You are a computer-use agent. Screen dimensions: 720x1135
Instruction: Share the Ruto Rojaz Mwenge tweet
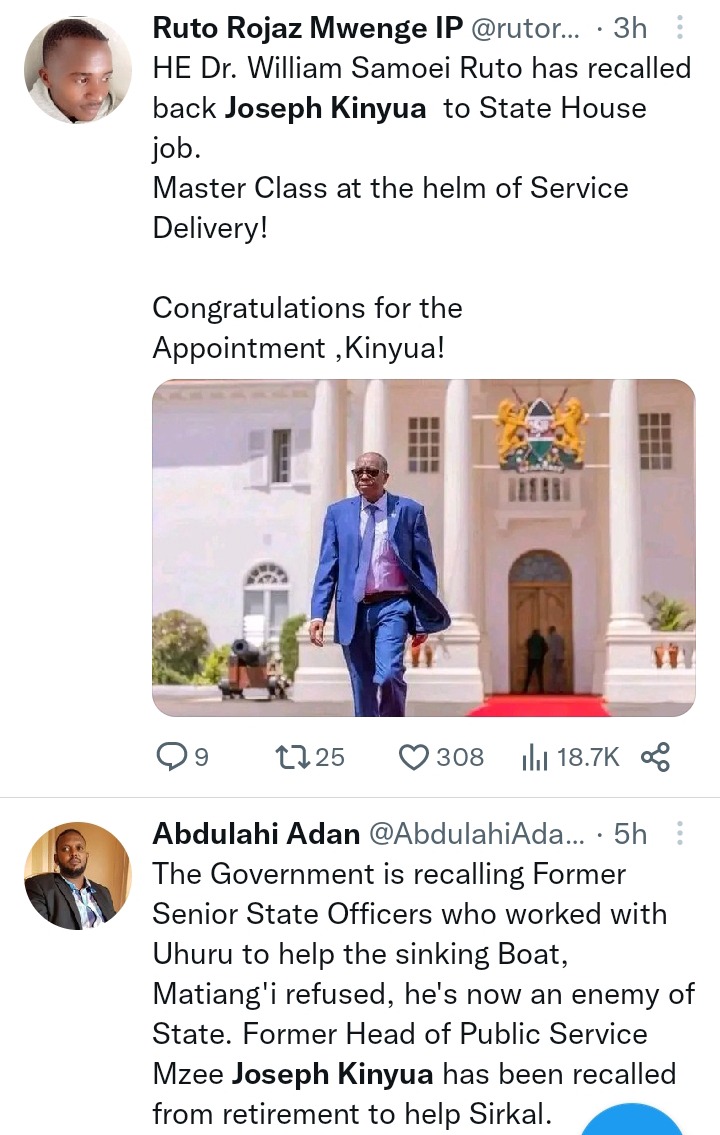(655, 757)
